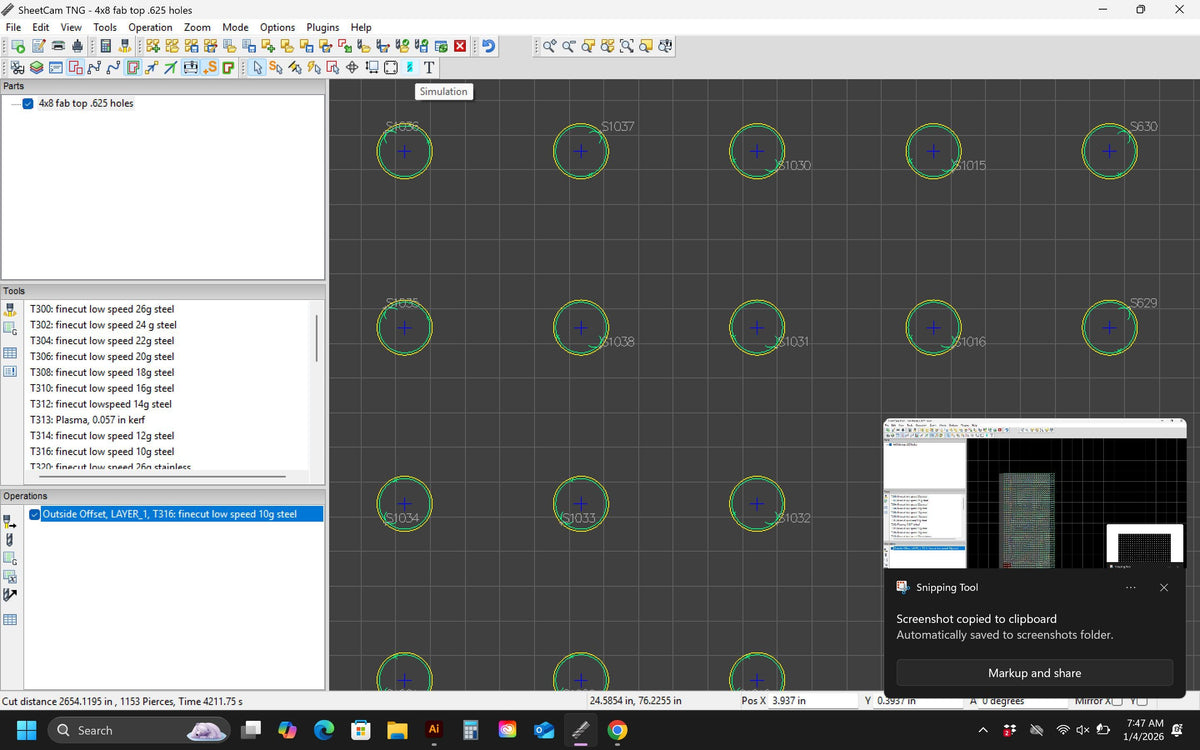Open File Explorer from the taskbar

coord(397,731)
